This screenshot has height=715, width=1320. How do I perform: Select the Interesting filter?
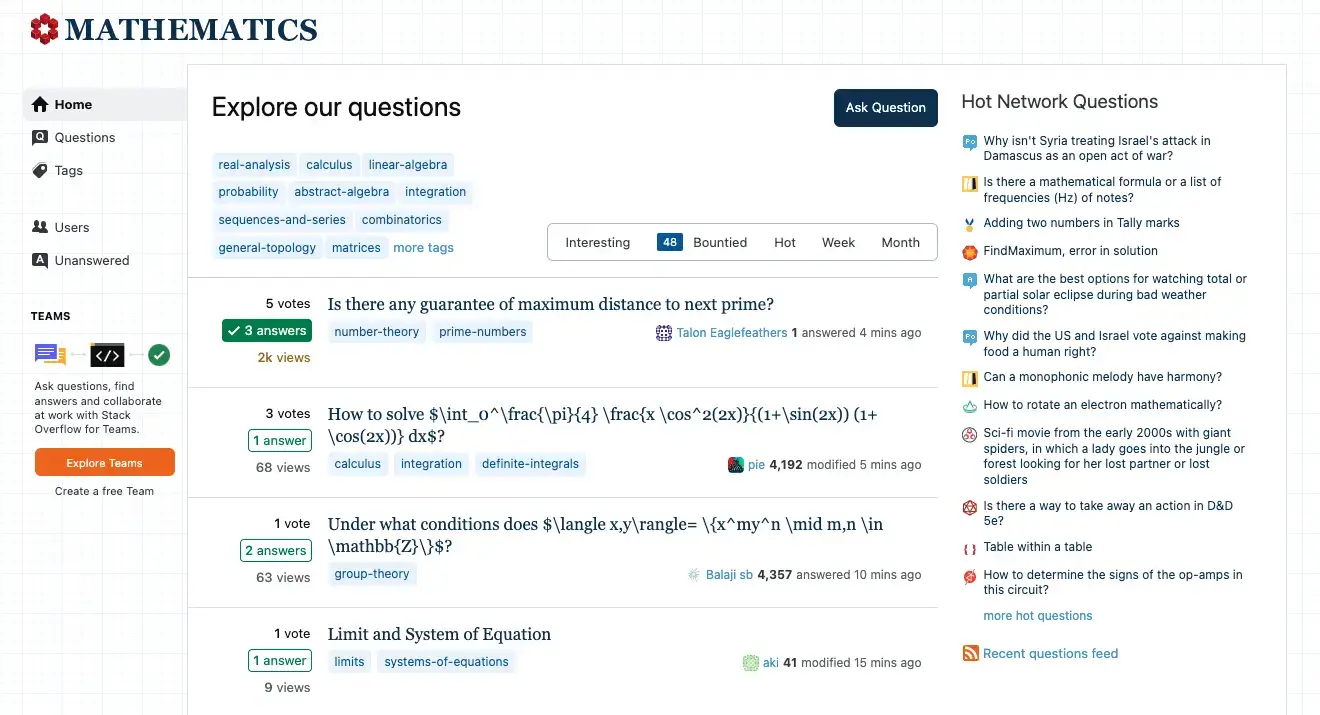(x=597, y=242)
